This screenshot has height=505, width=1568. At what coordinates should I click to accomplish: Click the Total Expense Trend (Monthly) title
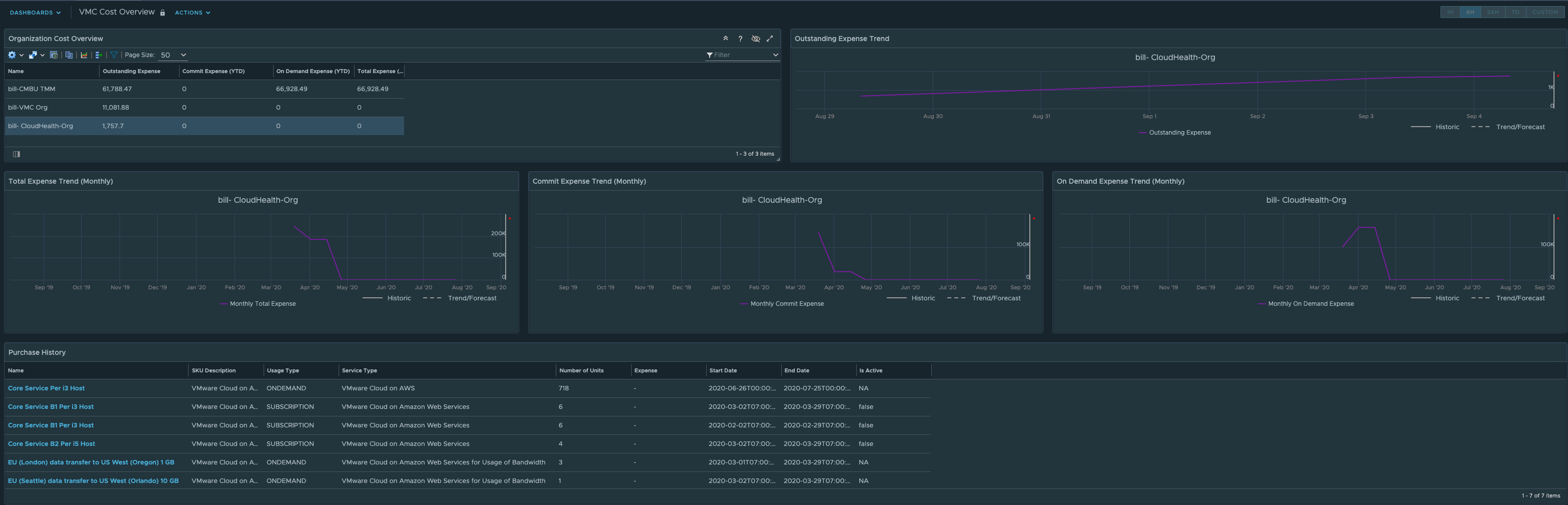pos(61,182)
